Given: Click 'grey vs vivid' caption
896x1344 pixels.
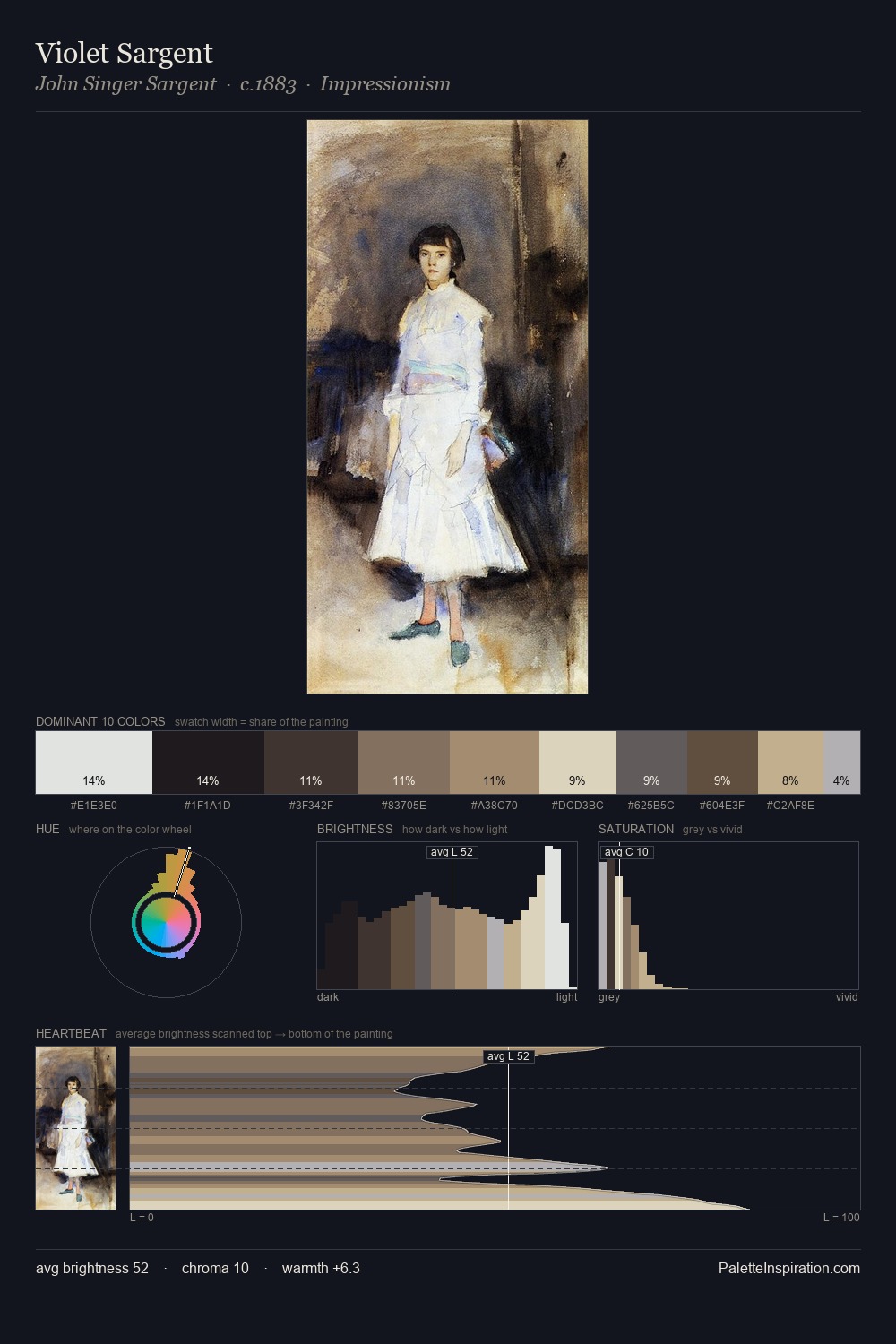Looking at the screenshot, I should tap(712, 830).
